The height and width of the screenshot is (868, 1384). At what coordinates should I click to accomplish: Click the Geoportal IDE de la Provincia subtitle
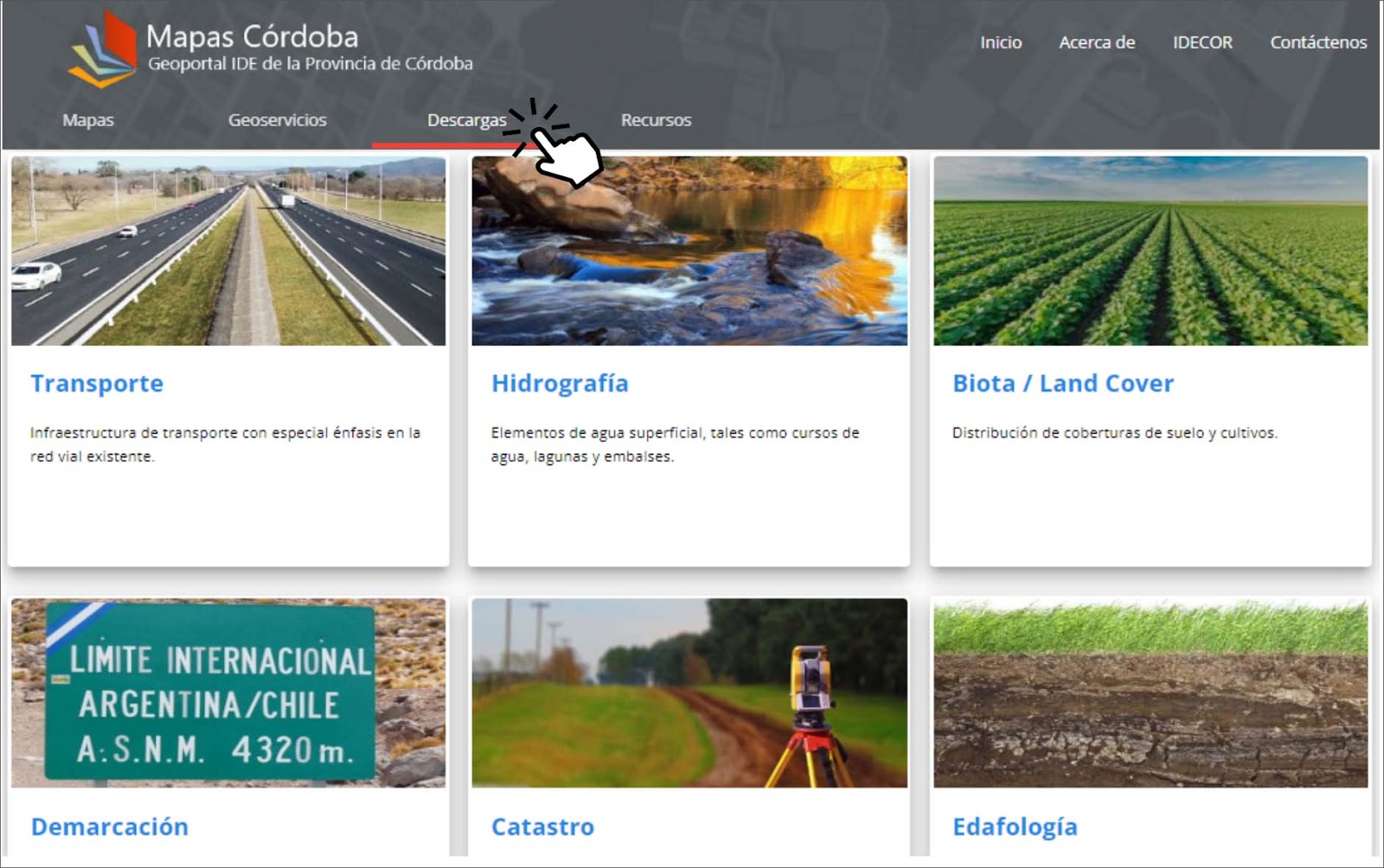tap(311, 64)
